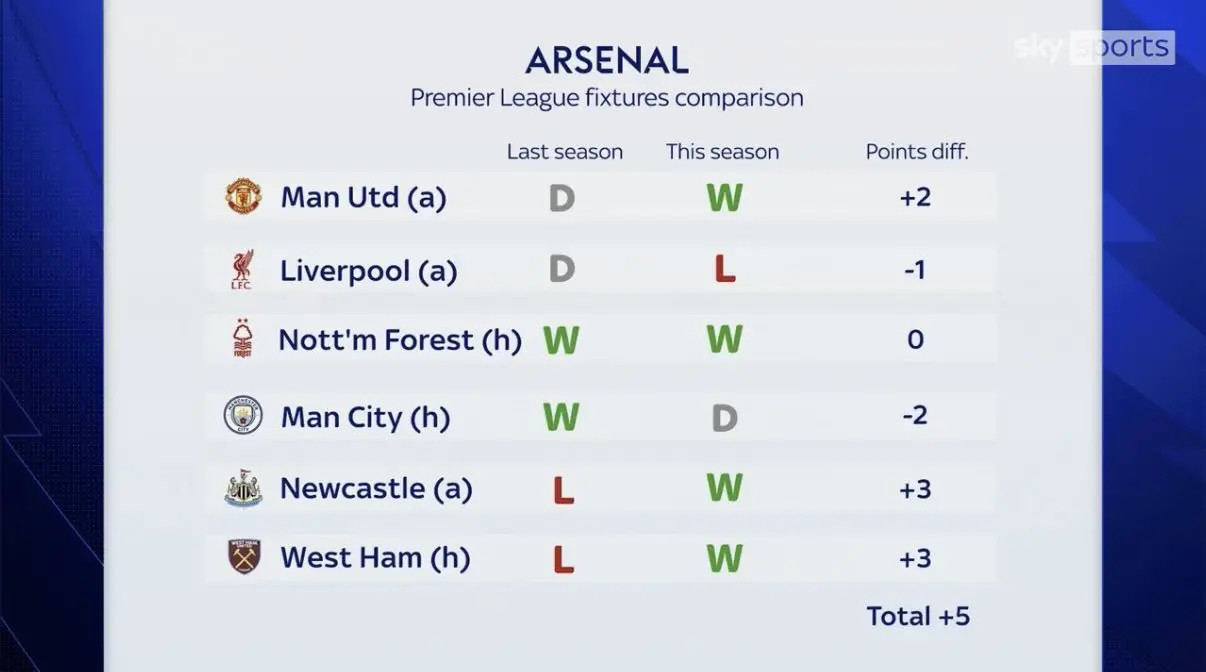Click the Nottingham Forest club crest
This screenshot has height=672, width=1206.
pos(242,340)
